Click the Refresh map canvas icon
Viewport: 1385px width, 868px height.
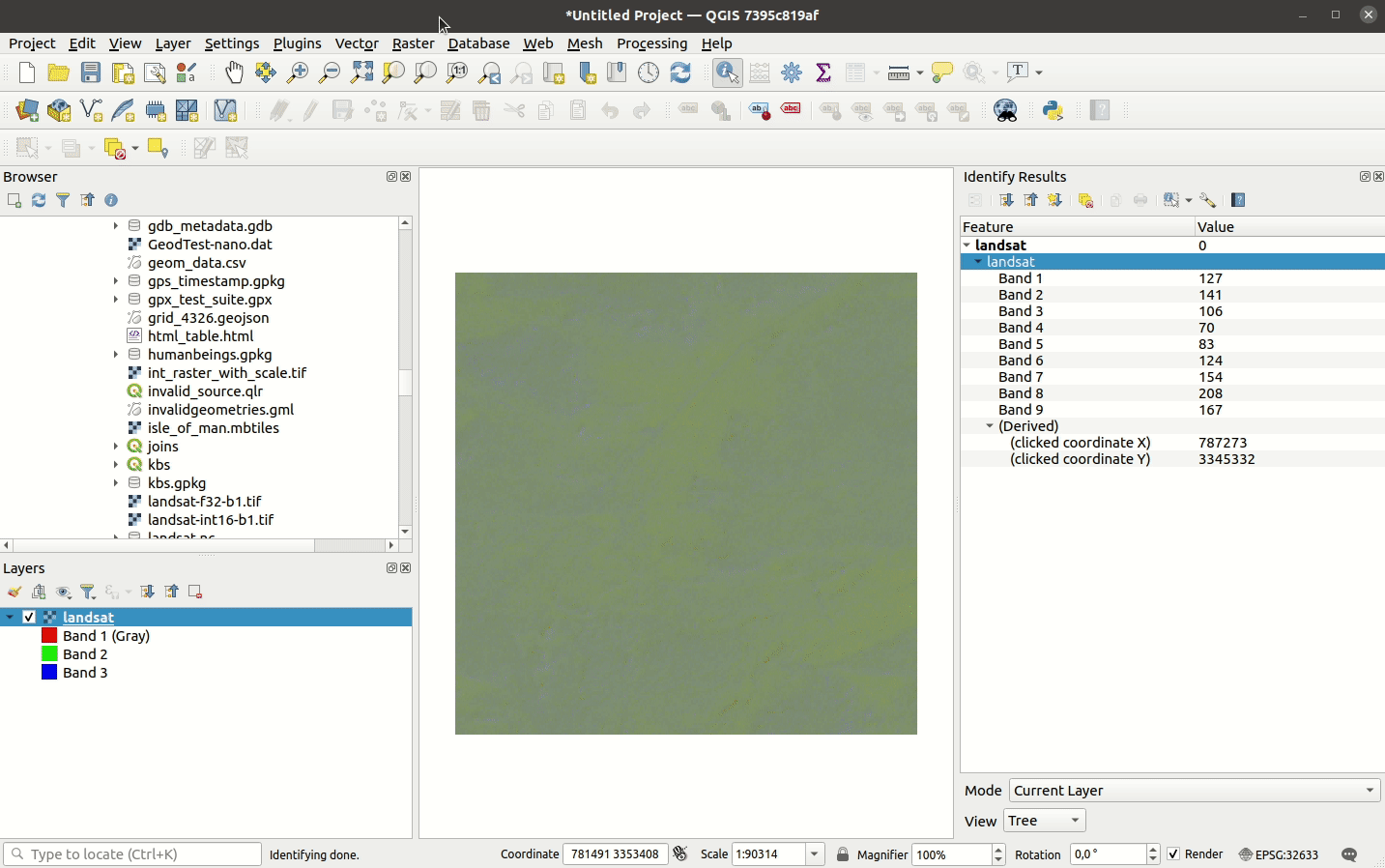(680, 72)
